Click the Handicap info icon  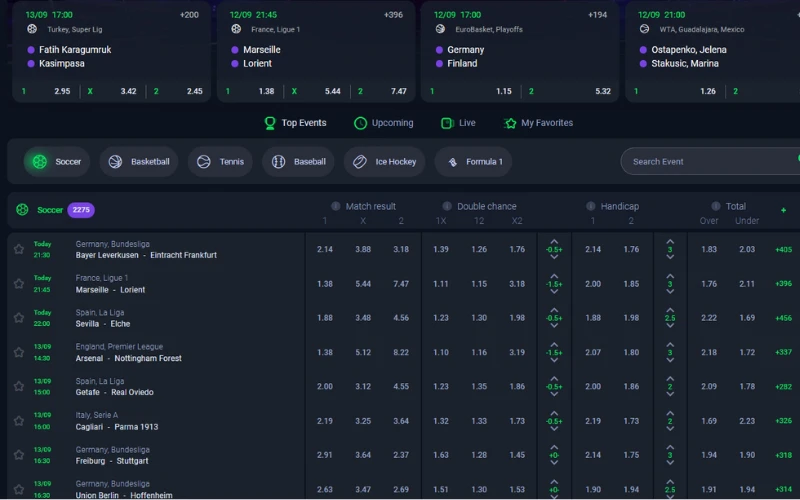tap(591, 206)
